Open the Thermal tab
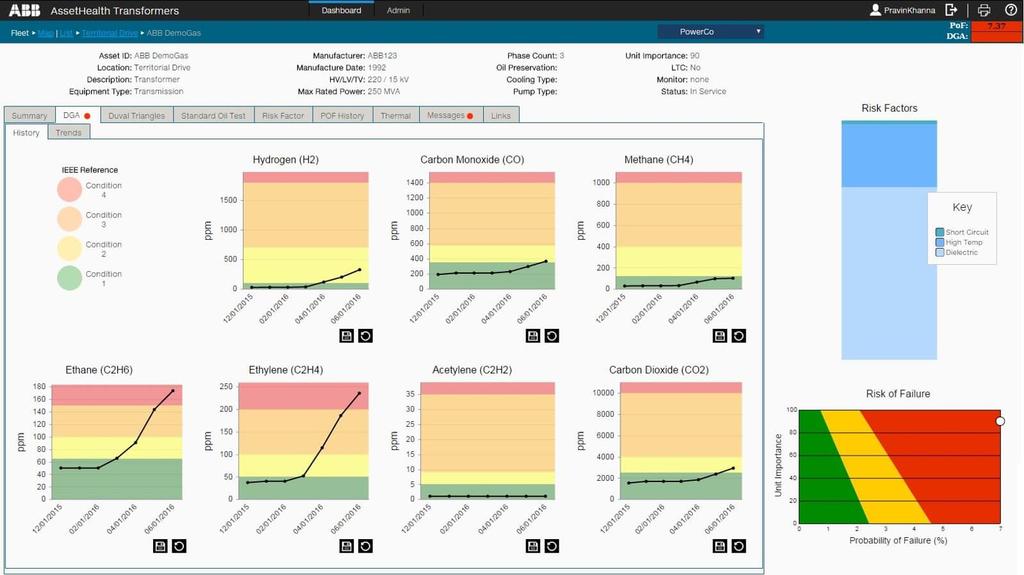The image size is (1024, 575). [x=396, y=116]
